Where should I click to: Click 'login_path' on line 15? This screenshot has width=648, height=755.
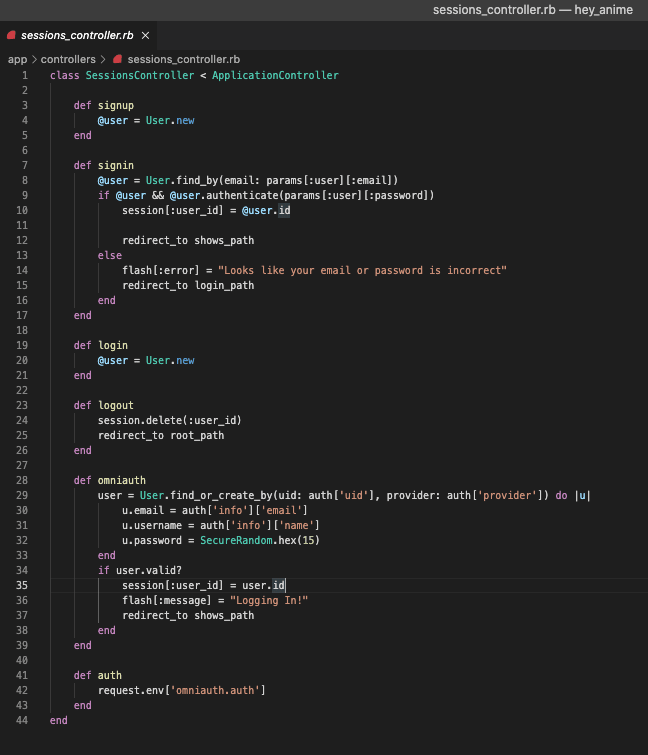[x=224, y=286]
